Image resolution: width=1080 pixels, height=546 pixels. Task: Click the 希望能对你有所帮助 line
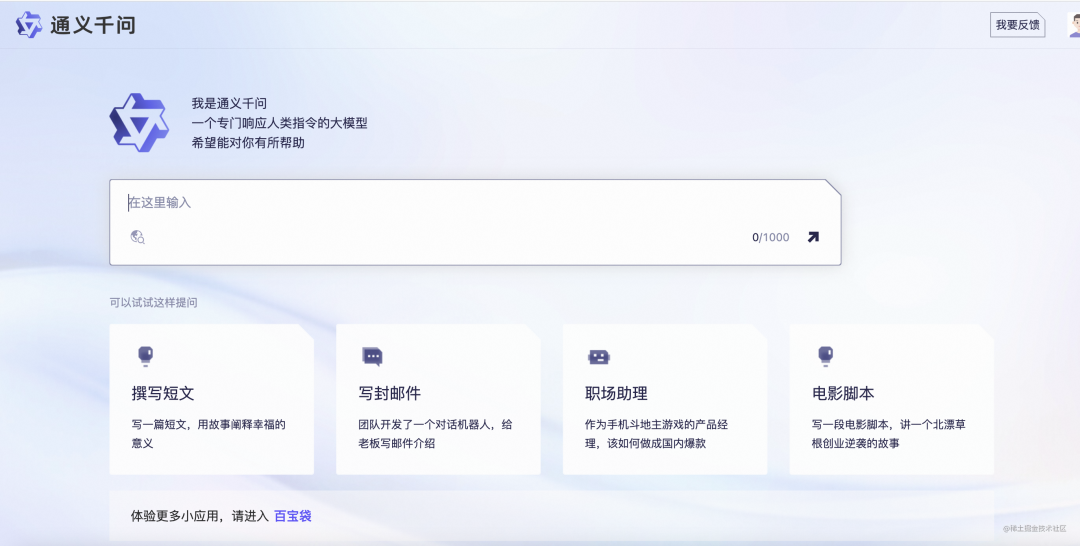(x=248, y=143)
